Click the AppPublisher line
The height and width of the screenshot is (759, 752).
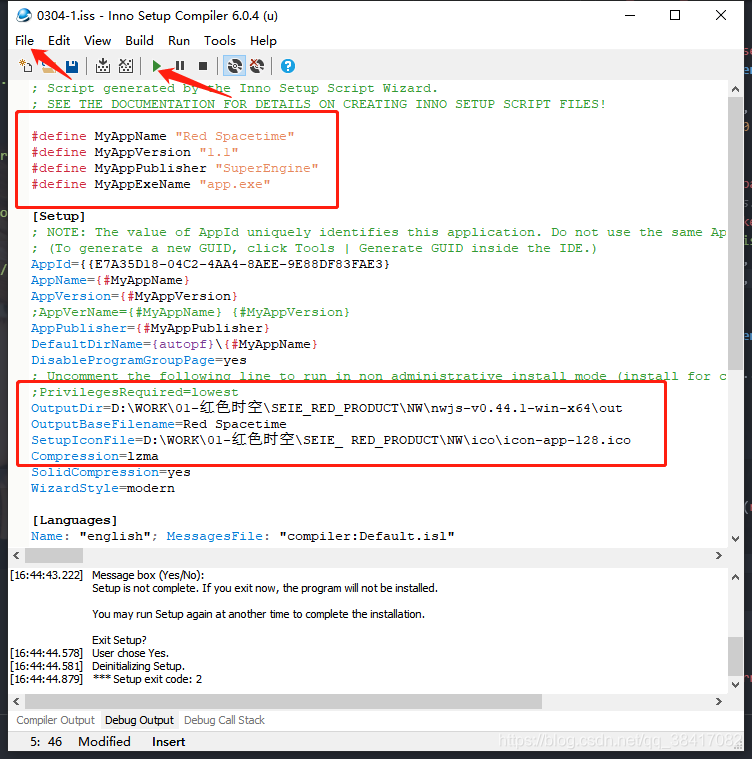(150, 328)
